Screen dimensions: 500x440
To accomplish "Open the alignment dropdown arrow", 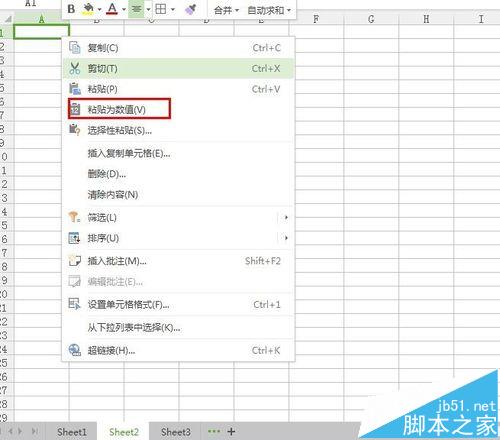I will 148,9.
